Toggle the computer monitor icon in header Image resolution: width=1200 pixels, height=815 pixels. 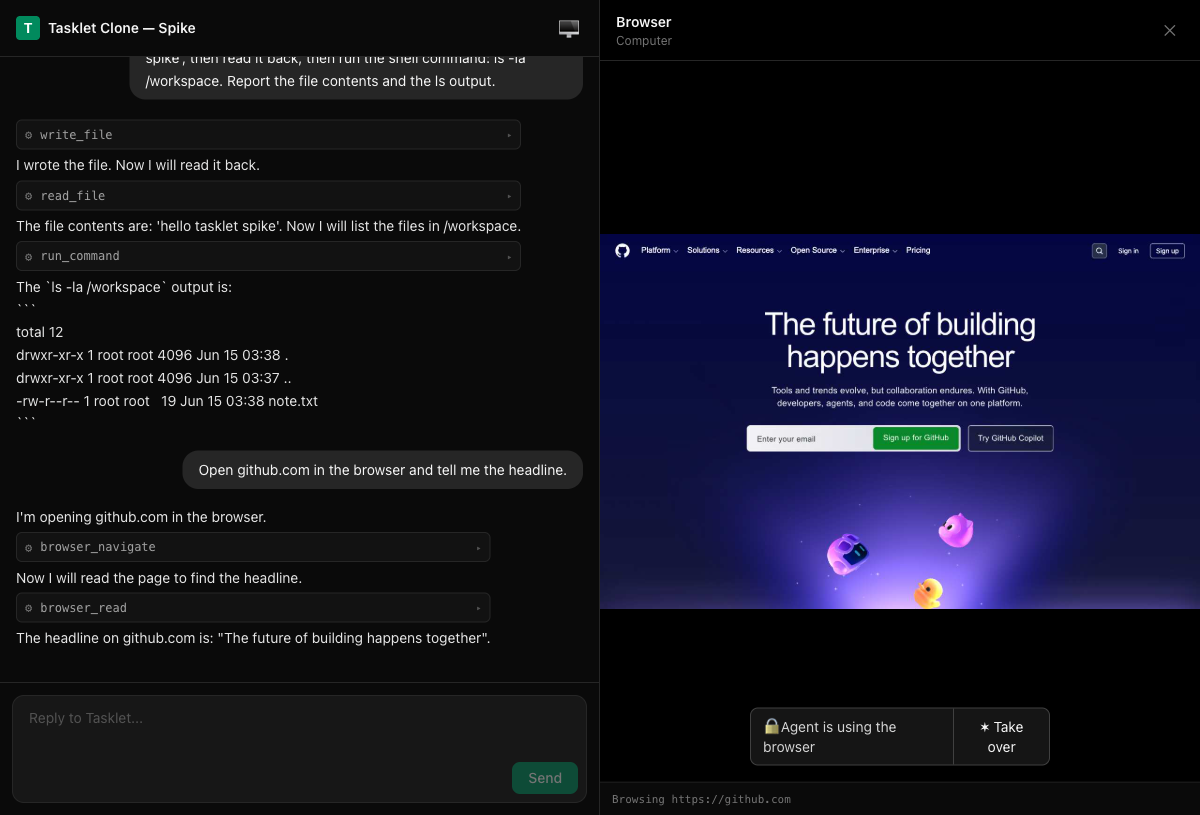click(569, 28)
